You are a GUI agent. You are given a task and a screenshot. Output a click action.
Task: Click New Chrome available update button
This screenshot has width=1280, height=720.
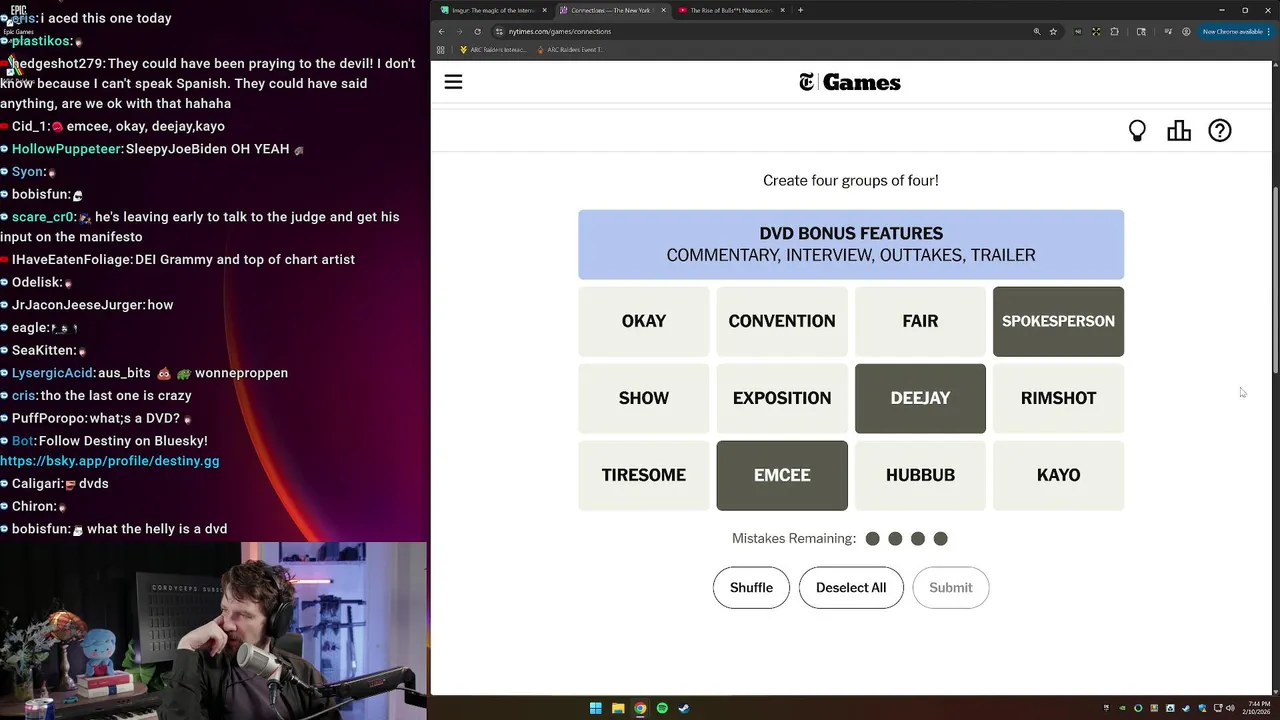1236,31
